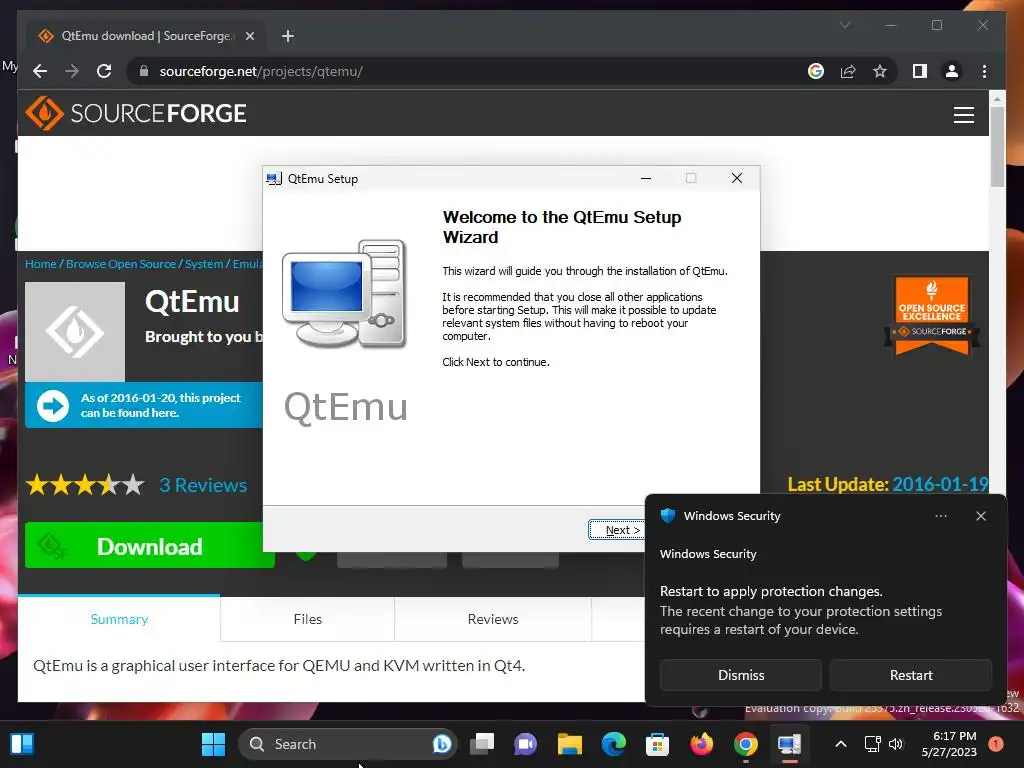
Task: Open Chrome profile icon
Action: coord(952,71)
